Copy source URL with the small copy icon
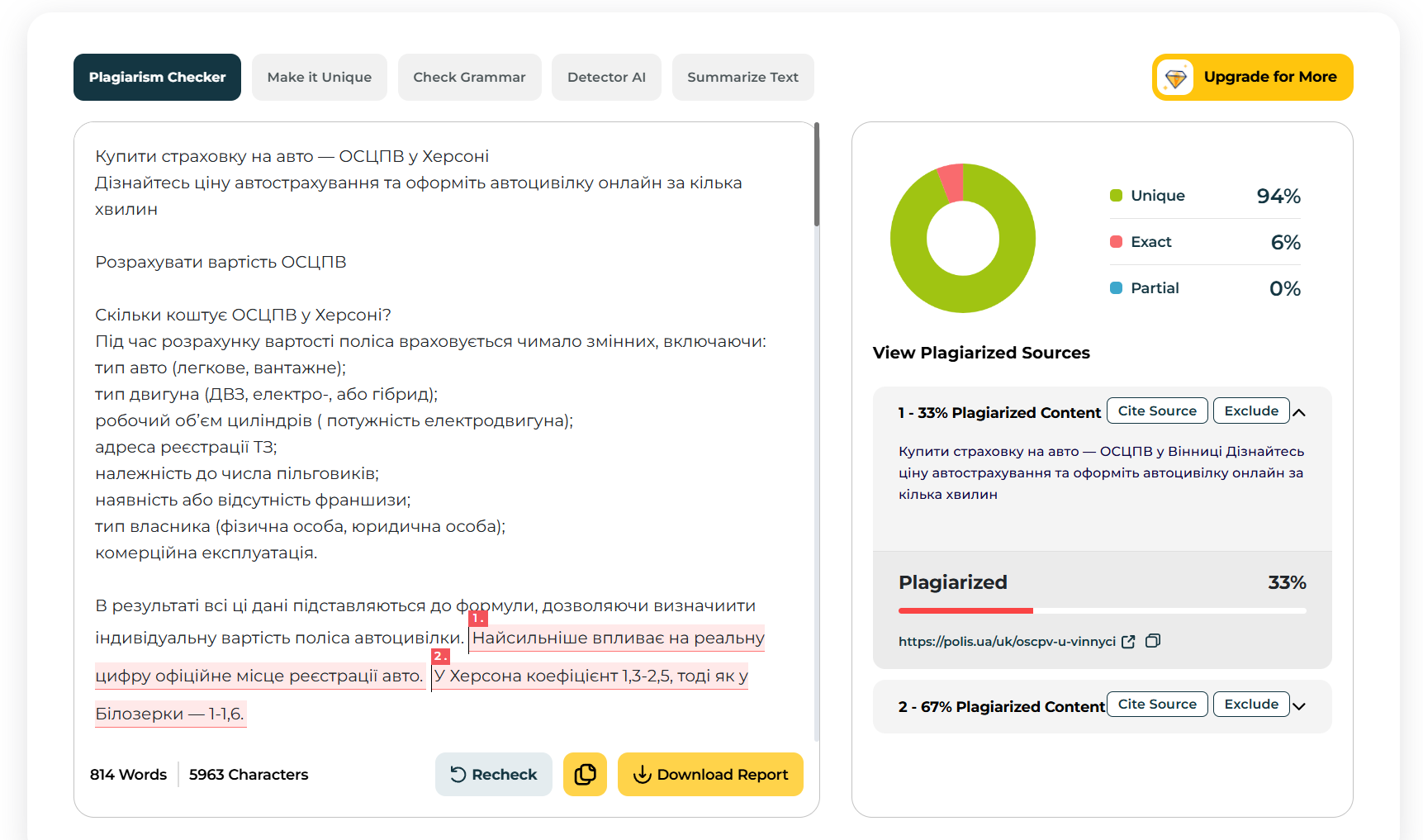The height and width of the screenshot is (840, 1423). click(x=1153, y=640)
